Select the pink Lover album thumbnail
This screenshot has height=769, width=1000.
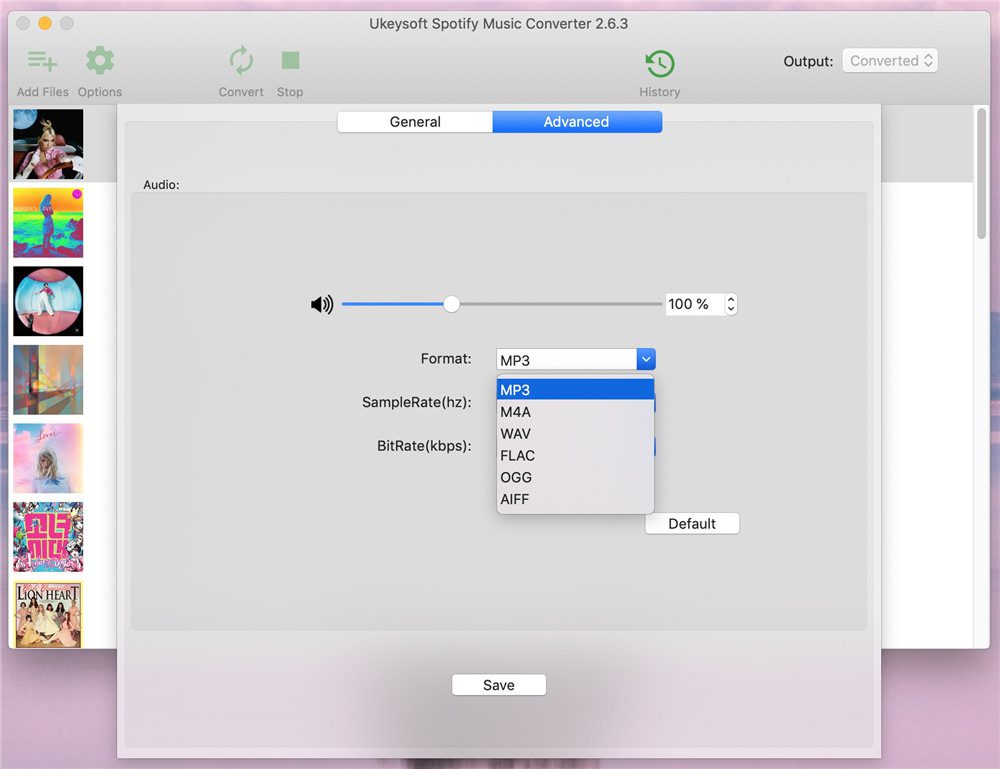[x=48, y=458]
